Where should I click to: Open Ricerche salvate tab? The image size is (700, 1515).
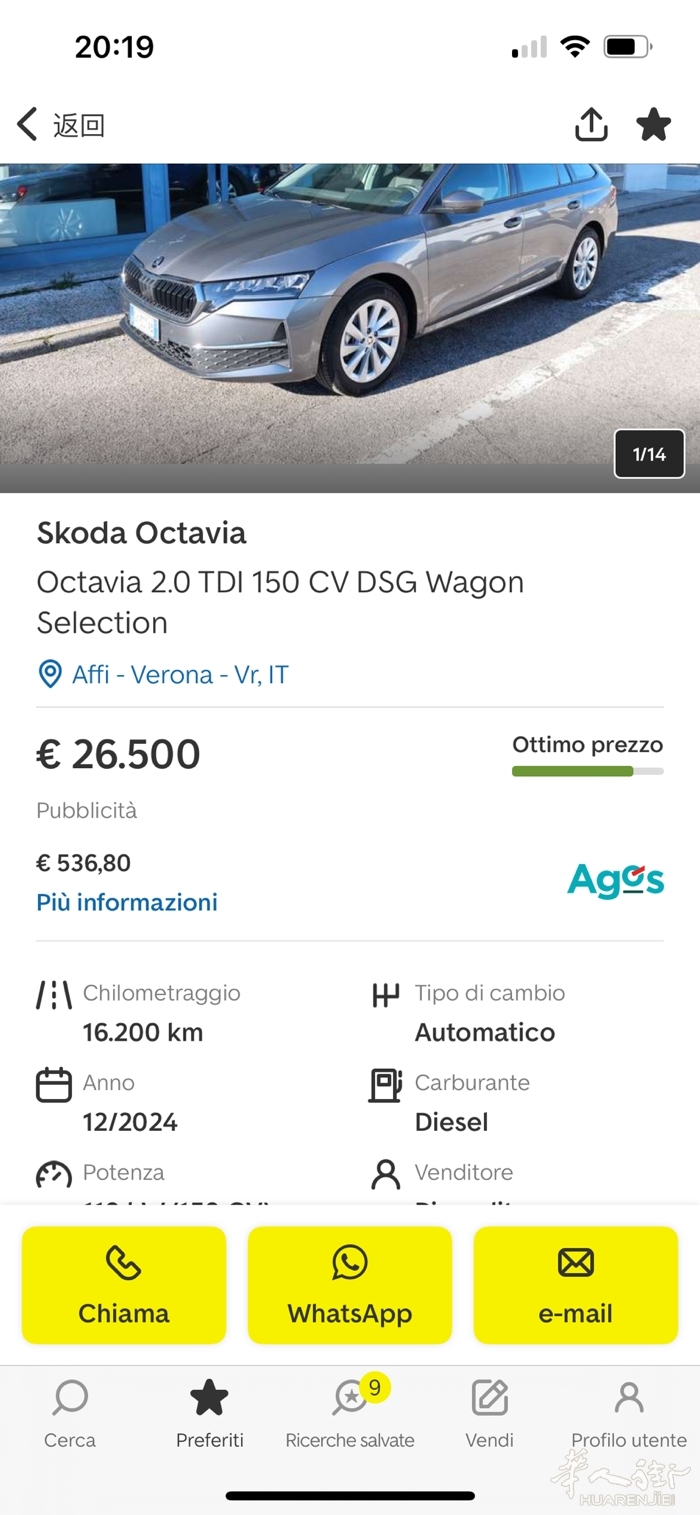[x=350, y=1412]
